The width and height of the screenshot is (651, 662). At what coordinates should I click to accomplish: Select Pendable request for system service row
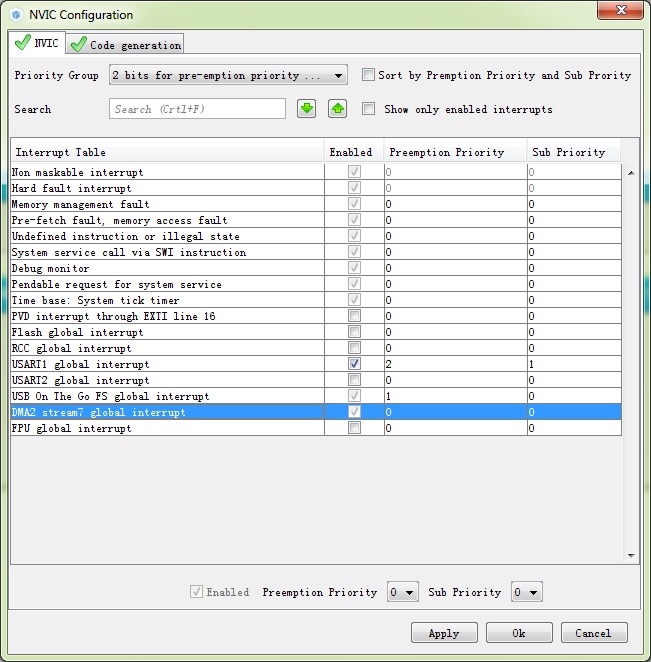point(316,284)
